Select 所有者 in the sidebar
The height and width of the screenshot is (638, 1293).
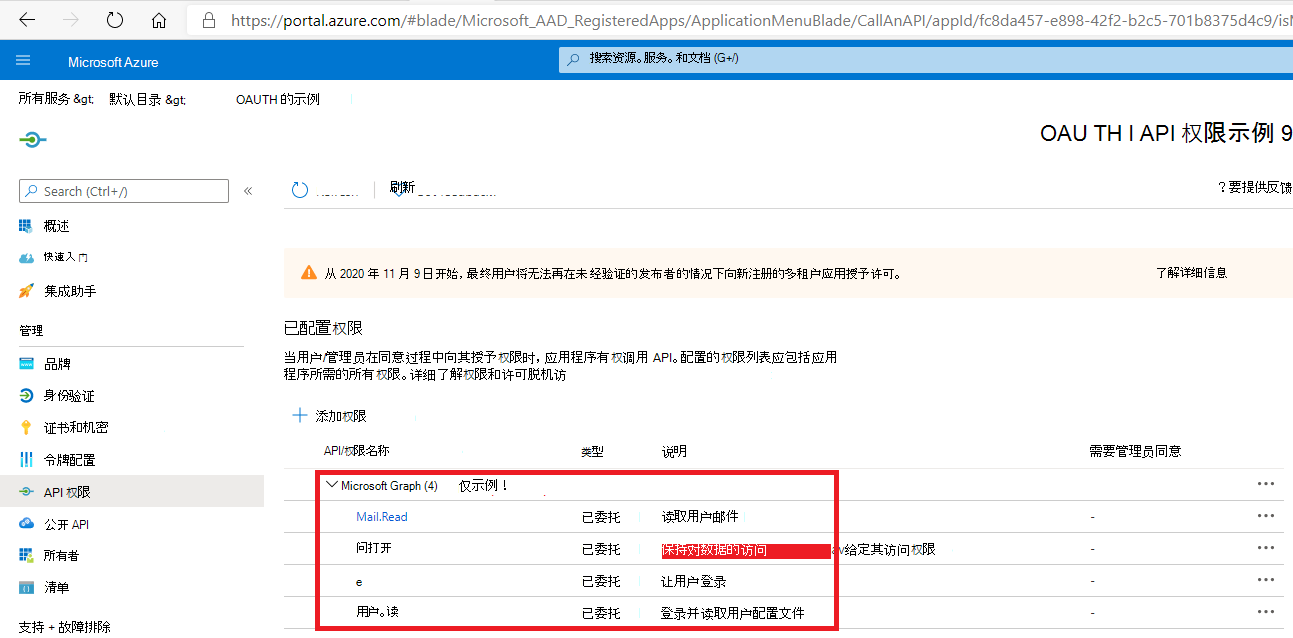(61, 555)
